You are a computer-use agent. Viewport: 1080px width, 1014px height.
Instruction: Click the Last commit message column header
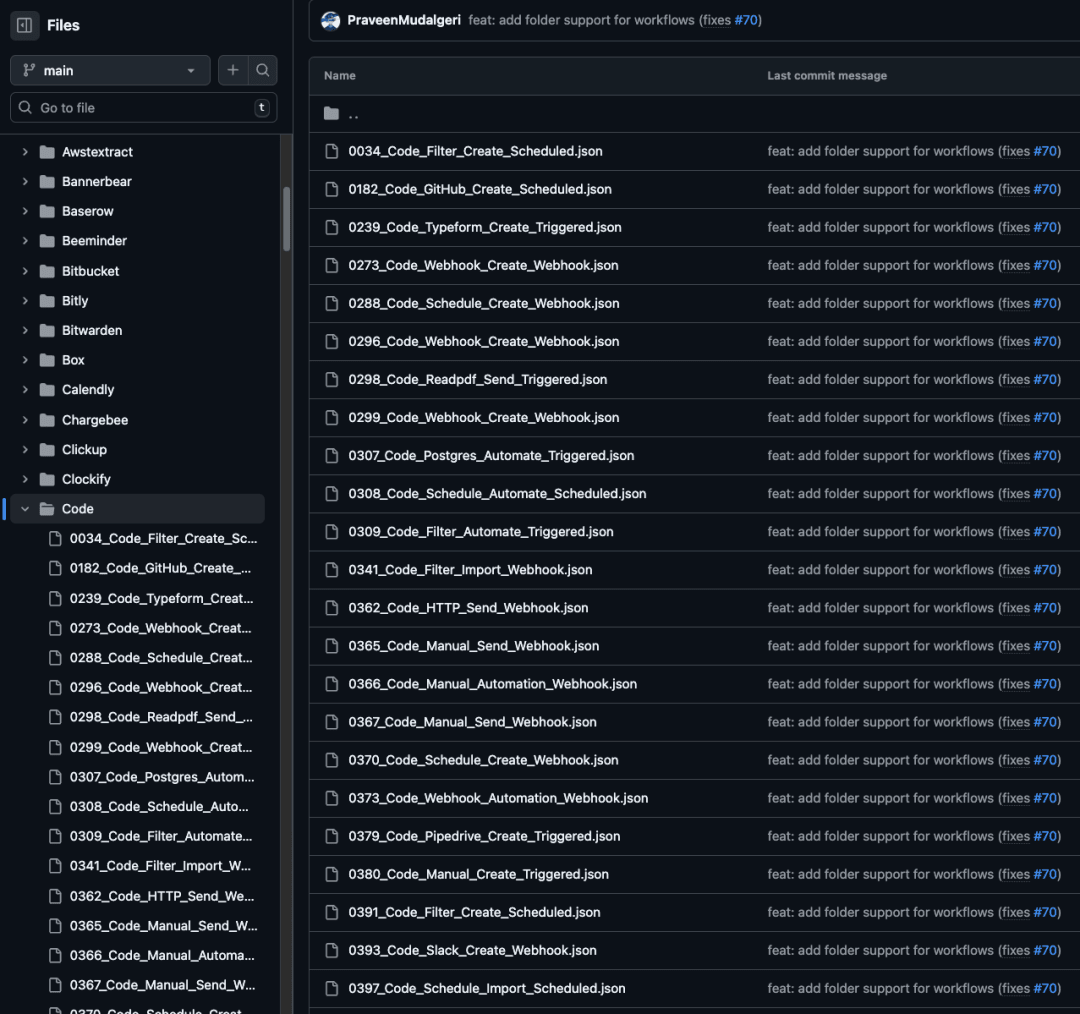pyautogui.click(x=827, y=76)
